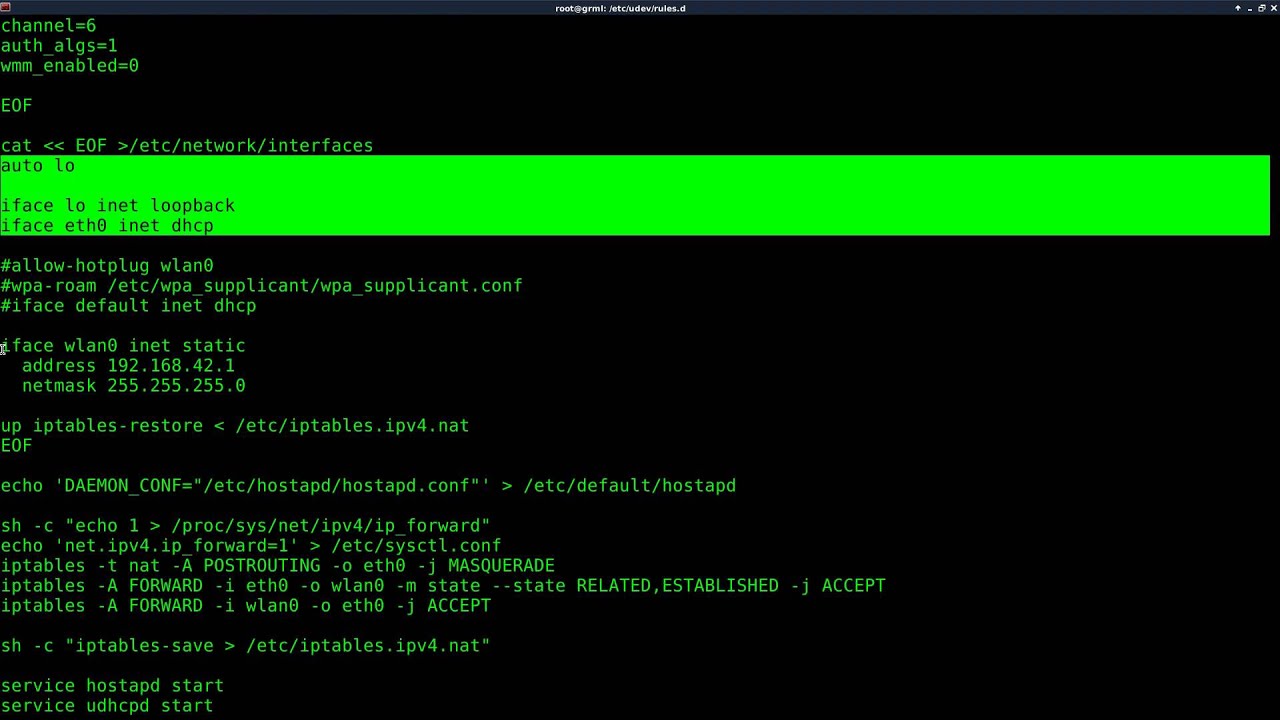1280x720 pixels.
Task: Click the title bar text root@grml: /etc/udev/rules.d
Action: point(620,8)
